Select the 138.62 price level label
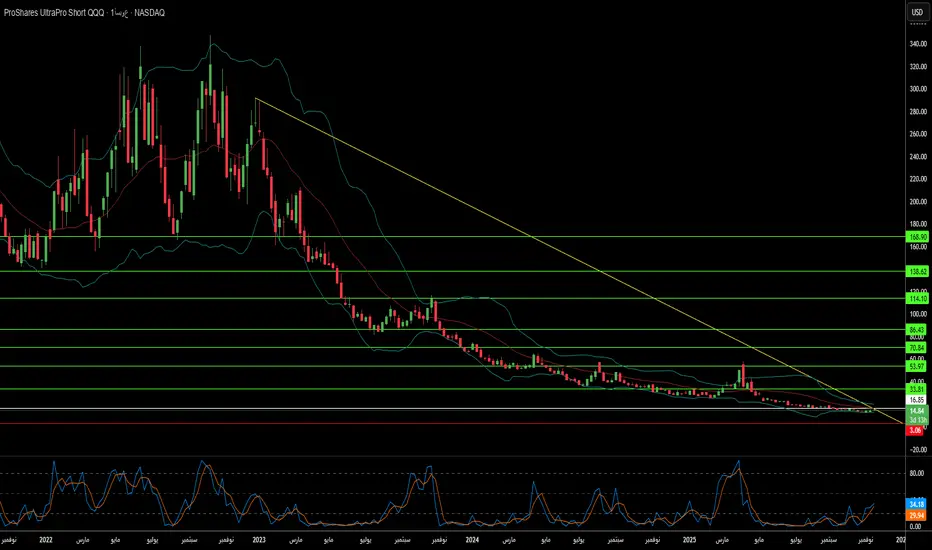Screen dimensions: 932x550 tap(917, 271)
